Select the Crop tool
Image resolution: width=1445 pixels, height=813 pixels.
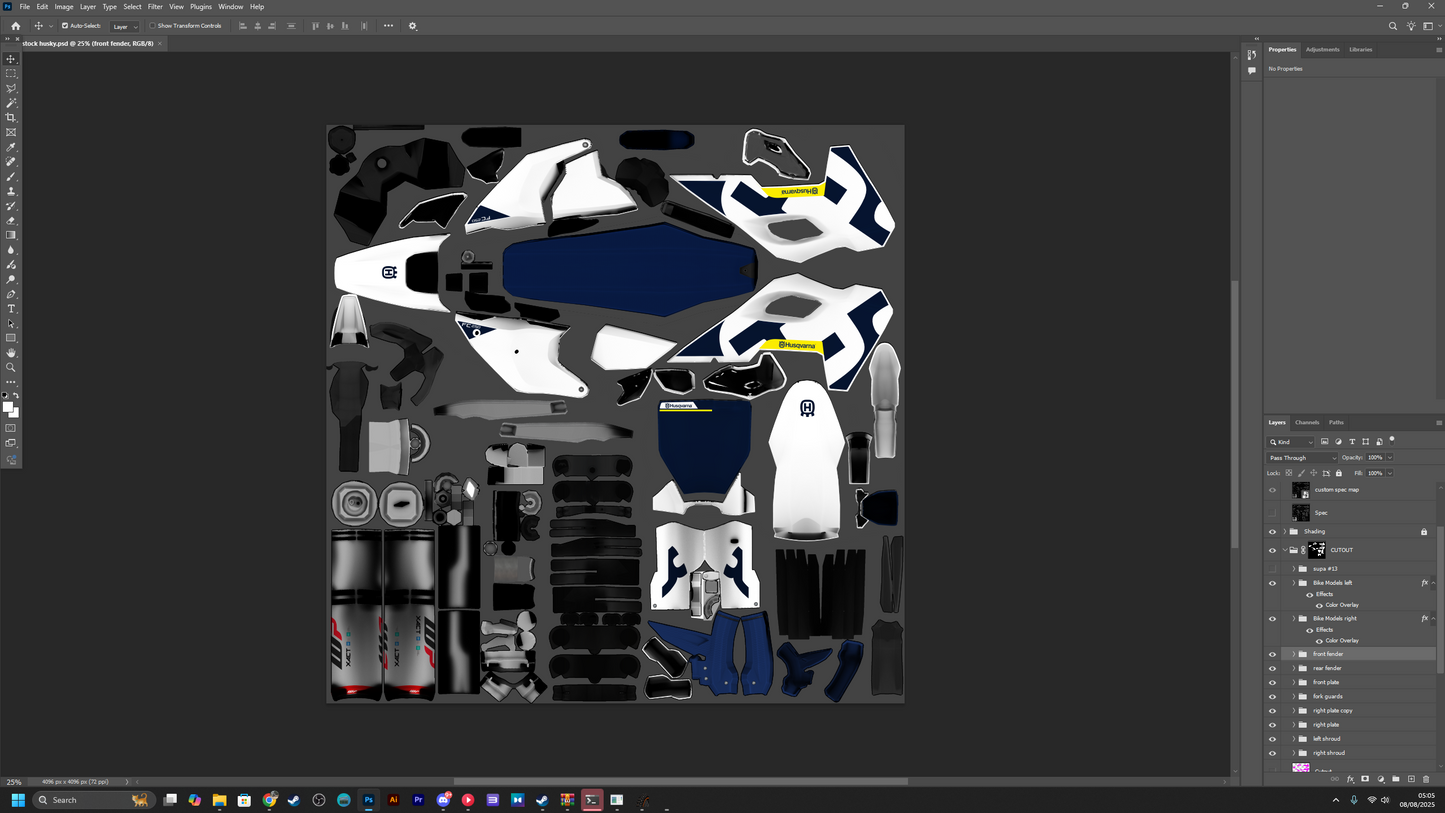(x=11, y=117)
